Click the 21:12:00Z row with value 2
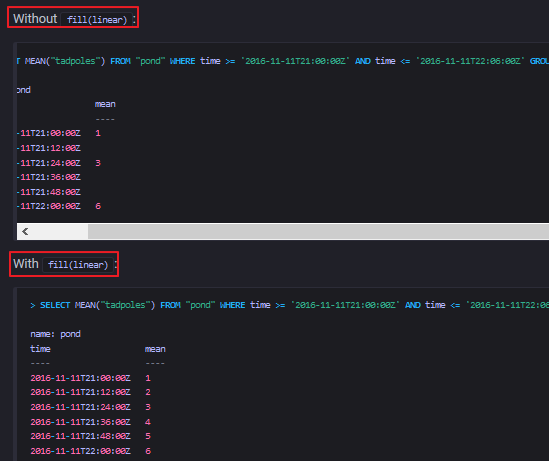Viewport: 549px width, 461px height. (x=90, y=392)
